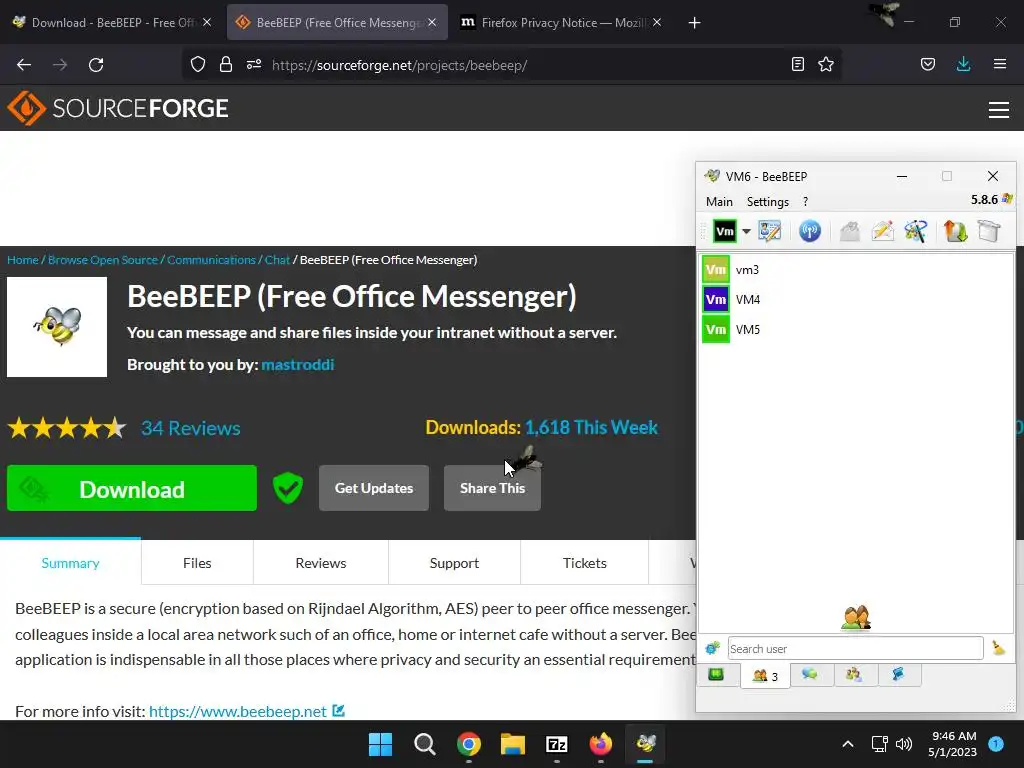This screenshot has width=1024, height=768.
Task: Click the Get Updates button
Action: [x=374, y=488]
